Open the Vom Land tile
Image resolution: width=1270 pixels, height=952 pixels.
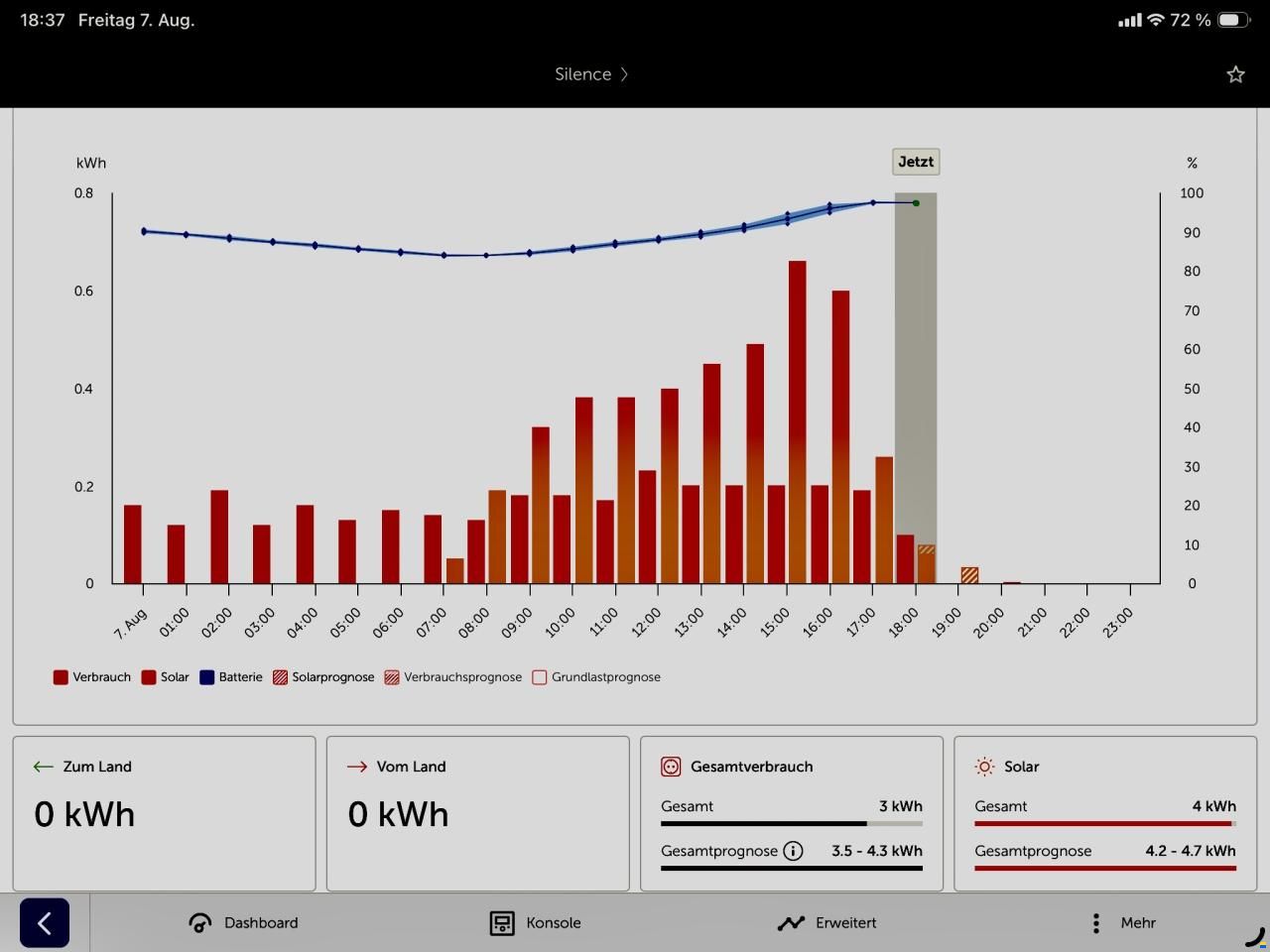click(477, 813)
